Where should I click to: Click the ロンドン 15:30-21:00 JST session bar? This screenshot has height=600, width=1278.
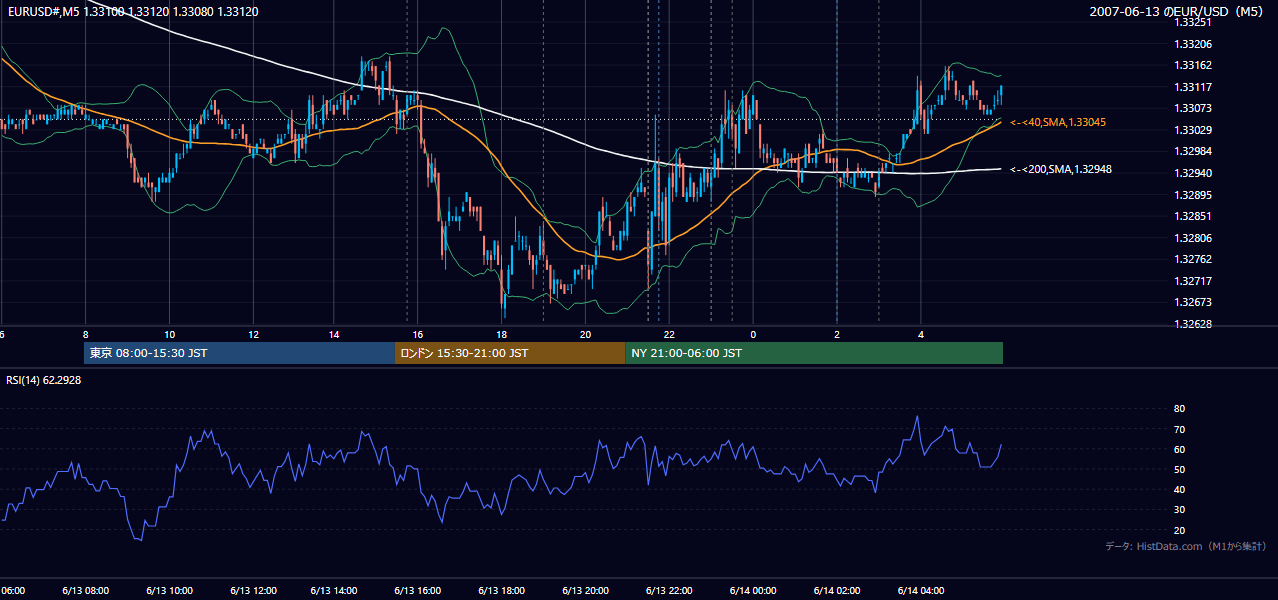pyautogui.click(x=510, y=353)
